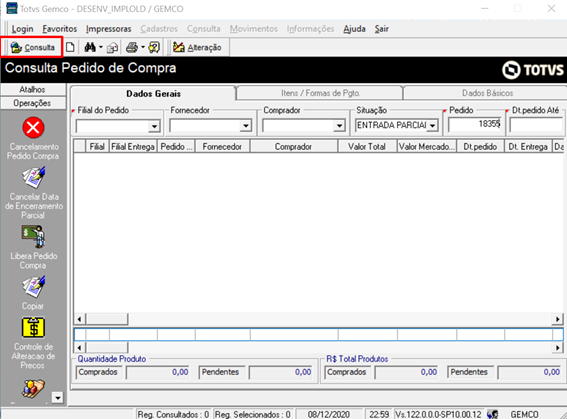
Task: Click the Reg. Selecionados status bar entry
Action: tap(252, 414)
